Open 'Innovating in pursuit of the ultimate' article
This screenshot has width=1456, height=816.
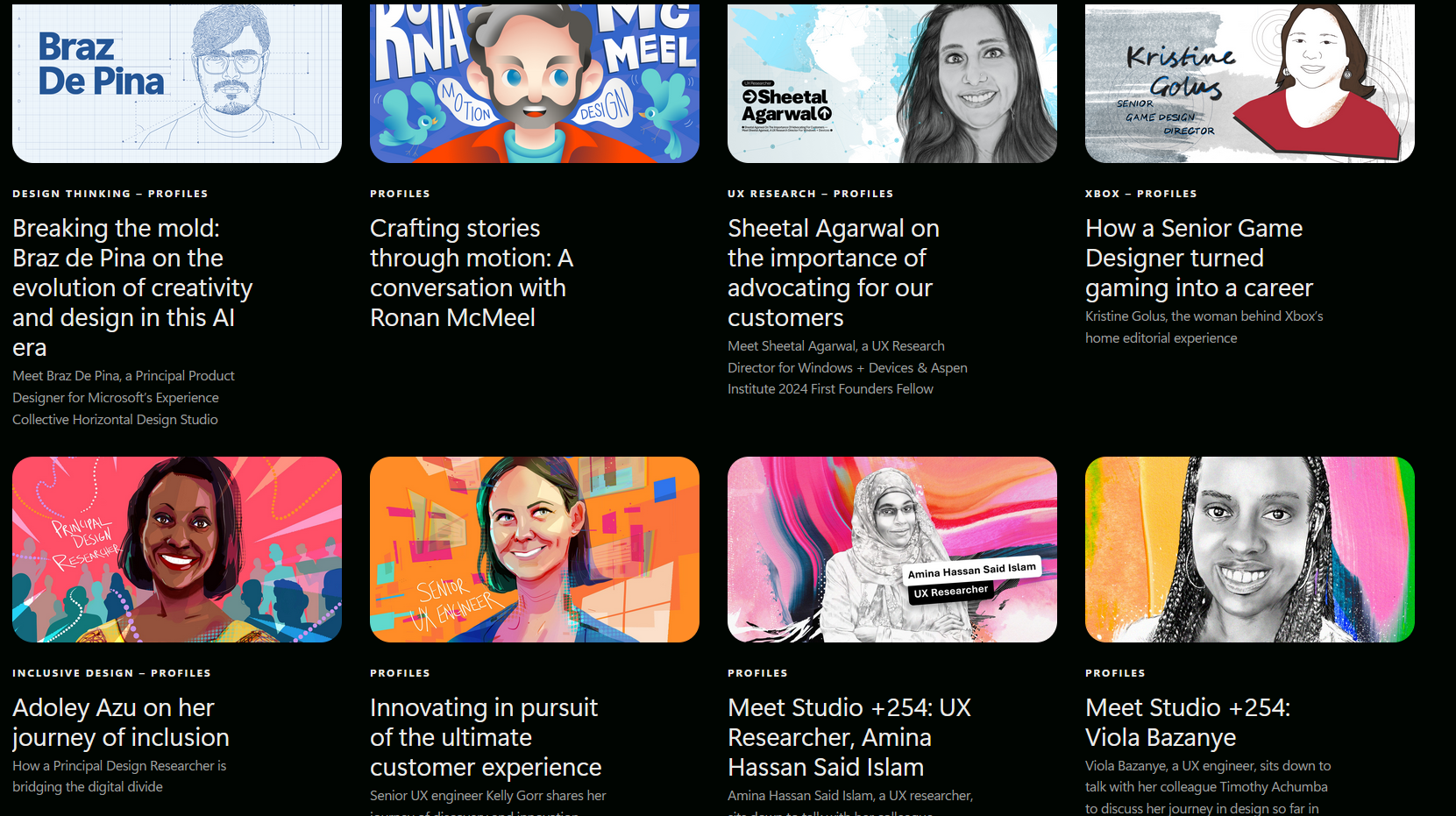(486, 737)
